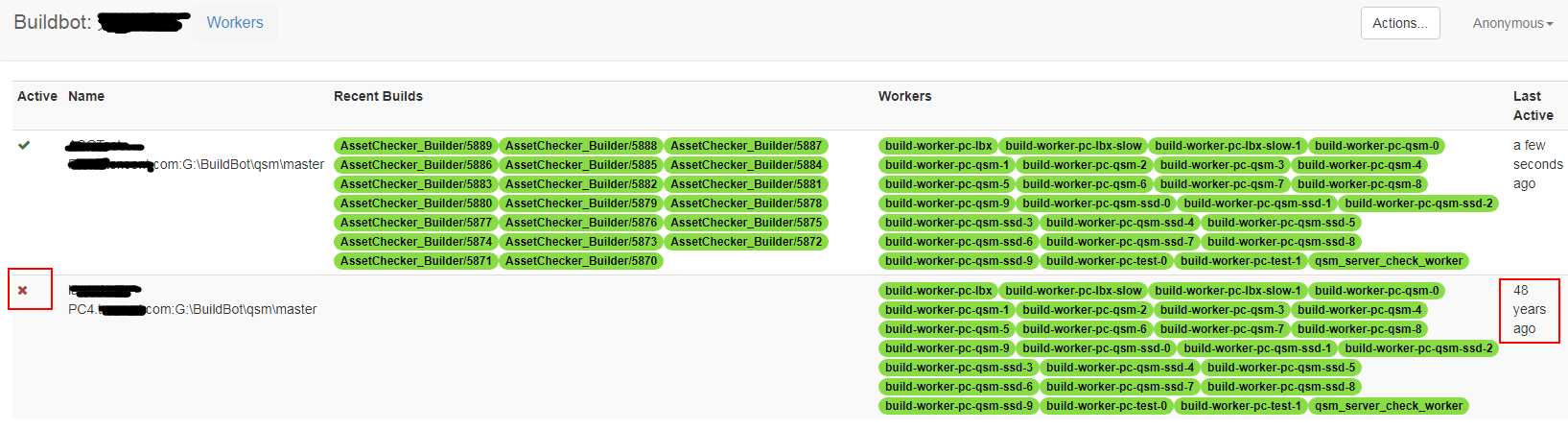
Task: Click the 'a few seconds ago' value
Action: tap(1537, 164)
